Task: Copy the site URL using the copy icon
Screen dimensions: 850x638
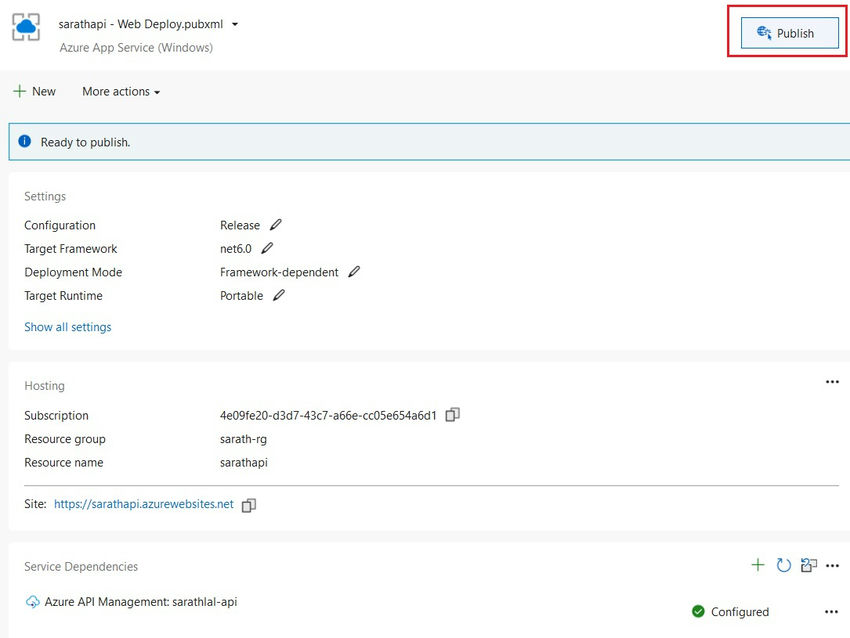Action: pos(248,505)
